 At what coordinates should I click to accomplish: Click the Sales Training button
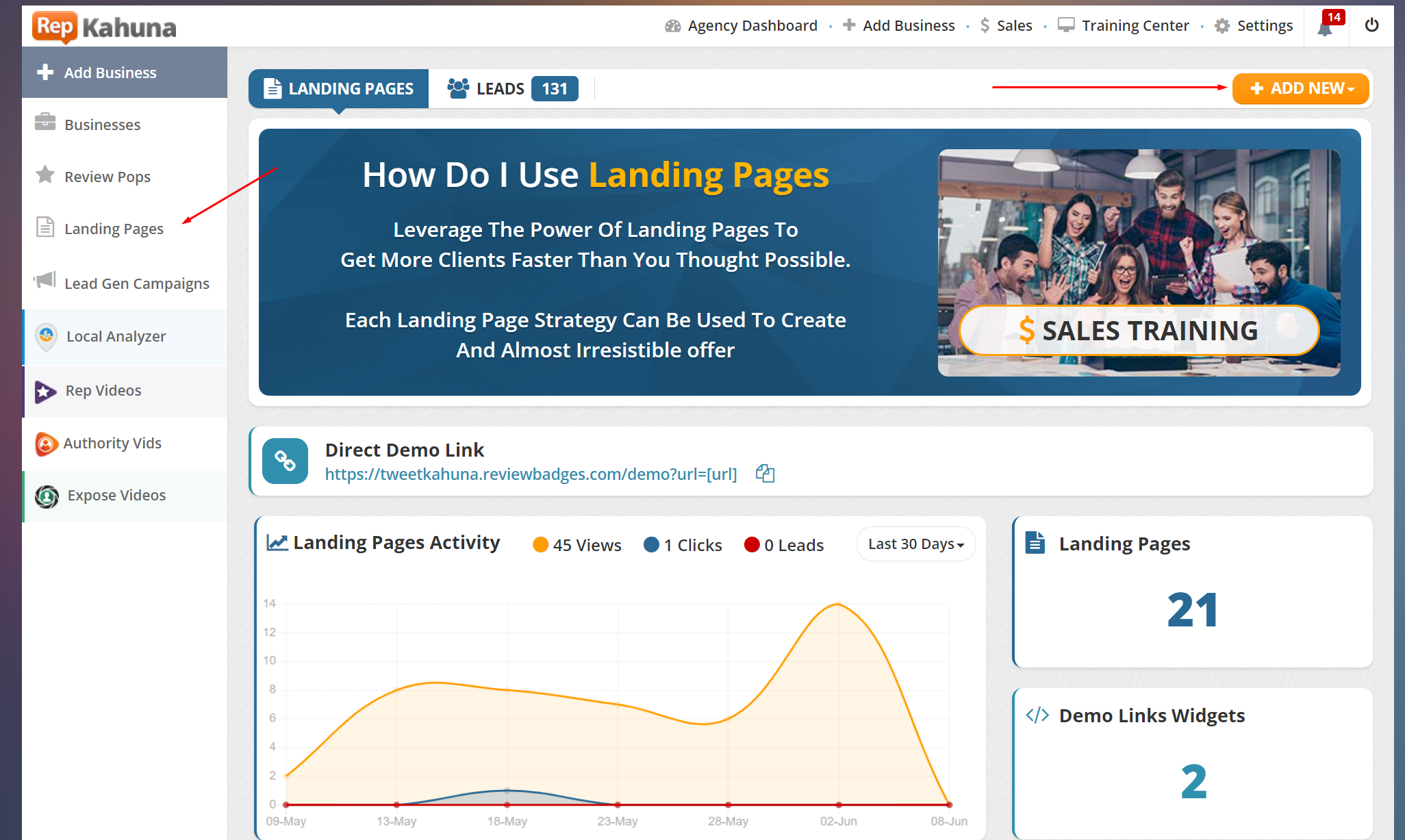[1139, 331]
